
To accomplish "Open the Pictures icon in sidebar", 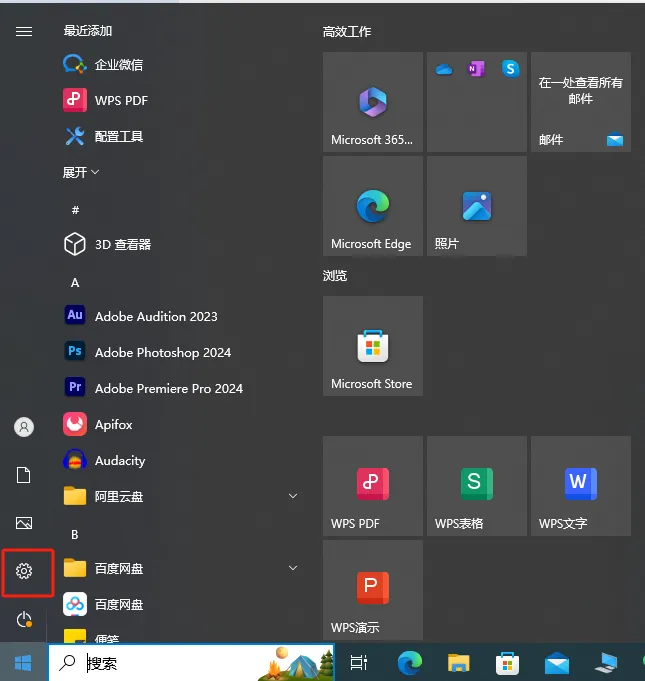I will (x=24, y=523).
